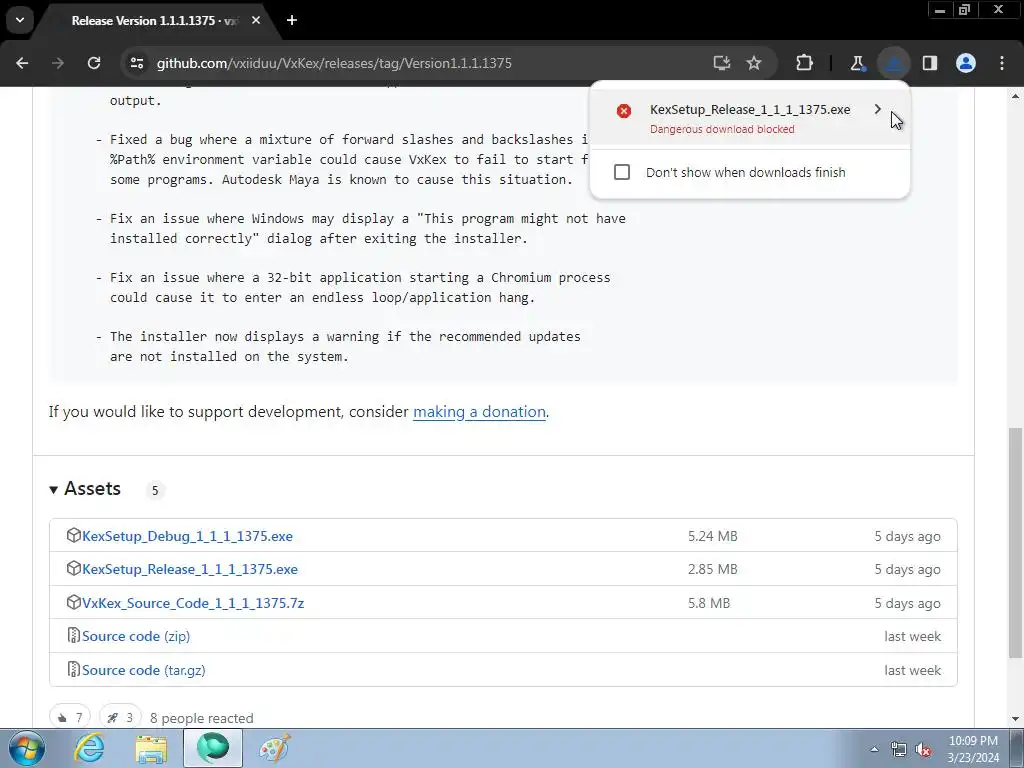
Task: Open Chrome three-dot menu
Action: 1002,63
